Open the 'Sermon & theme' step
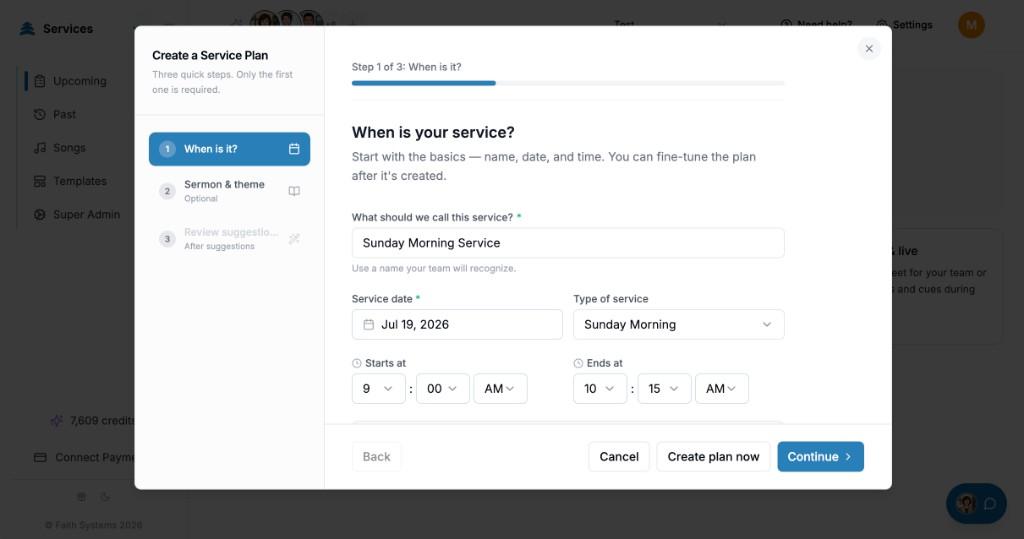This screenshot has width=1024, height=539. click(229, 191)
